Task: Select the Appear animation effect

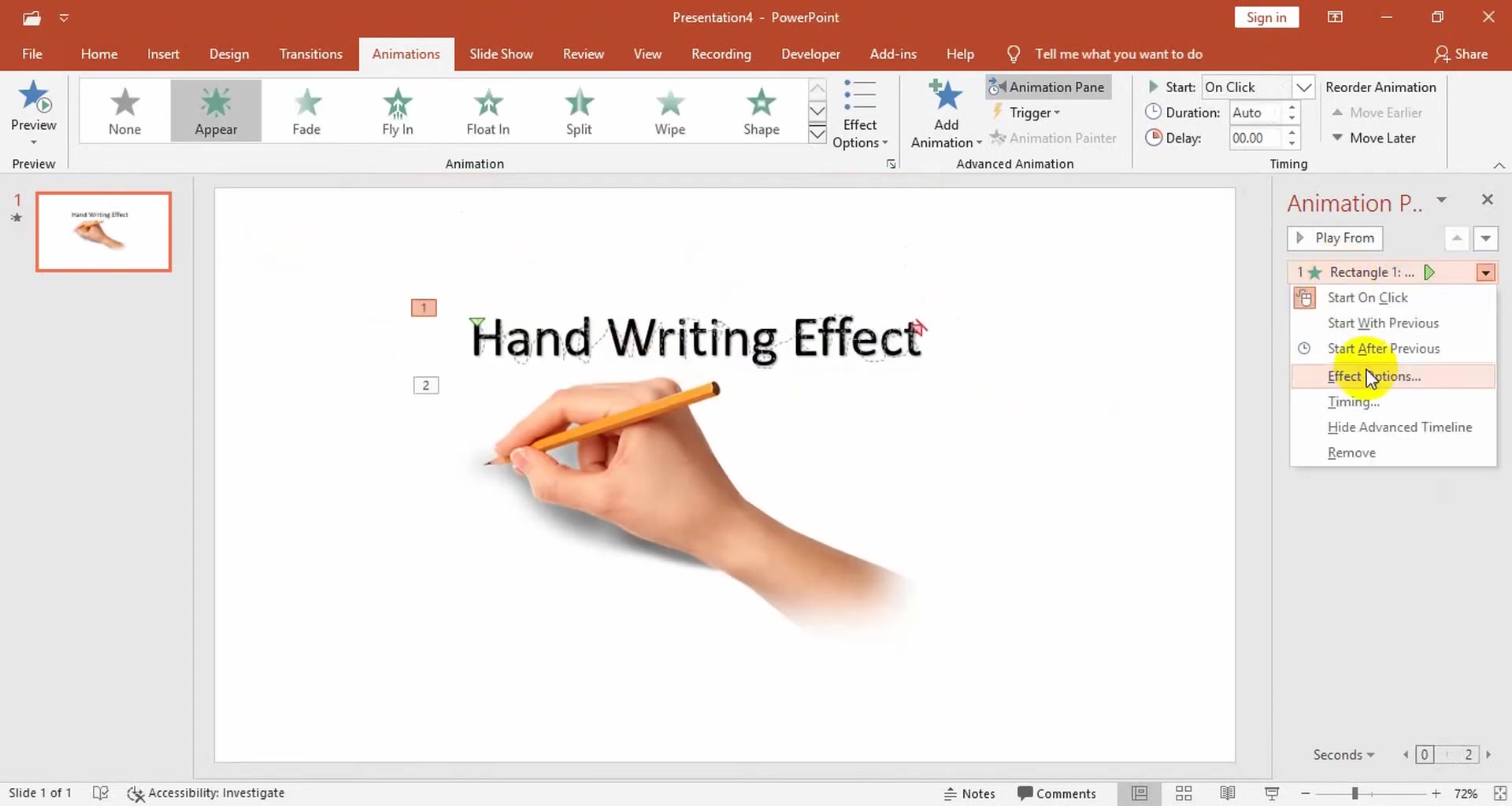Action: (x=216, y=110)
